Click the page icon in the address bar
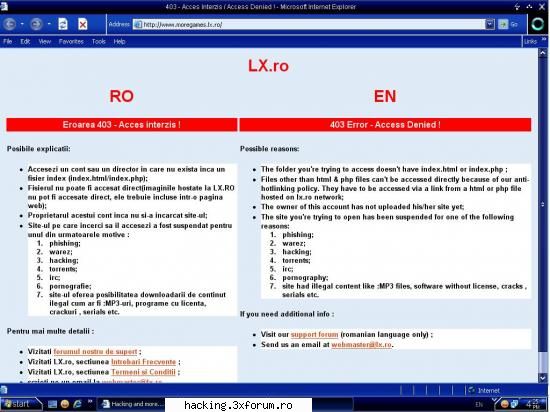 138,24
